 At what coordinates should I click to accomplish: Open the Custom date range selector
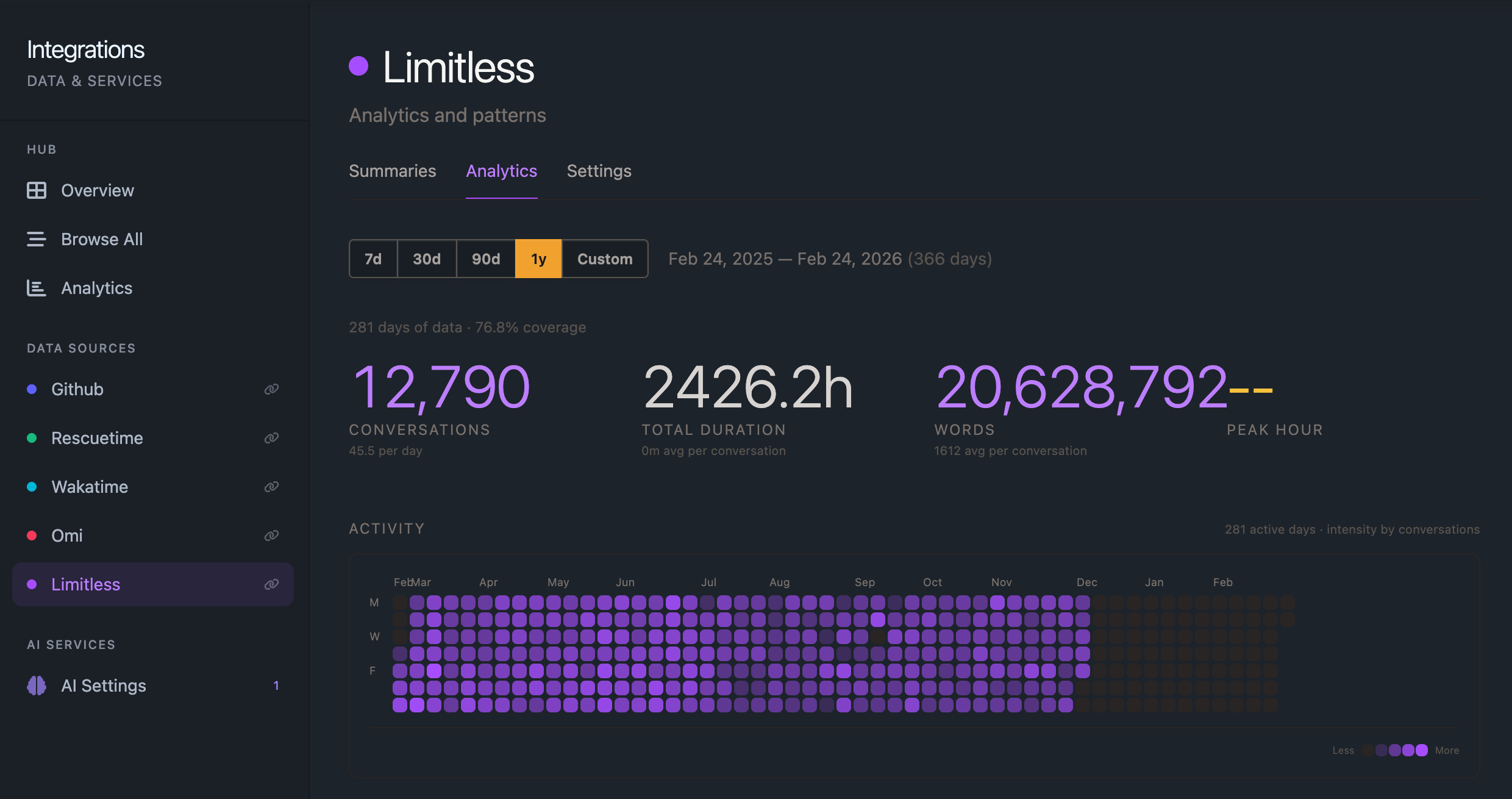tap(604, 259)
